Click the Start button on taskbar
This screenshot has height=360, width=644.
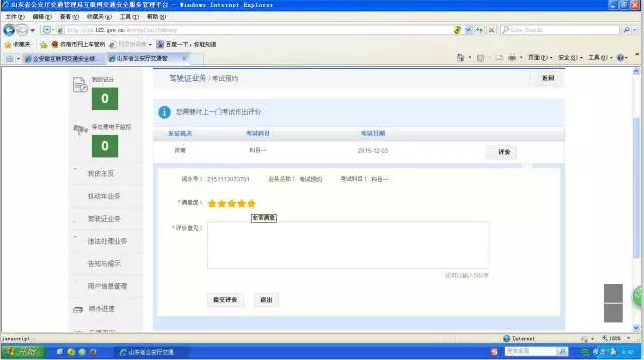(22, 352)
